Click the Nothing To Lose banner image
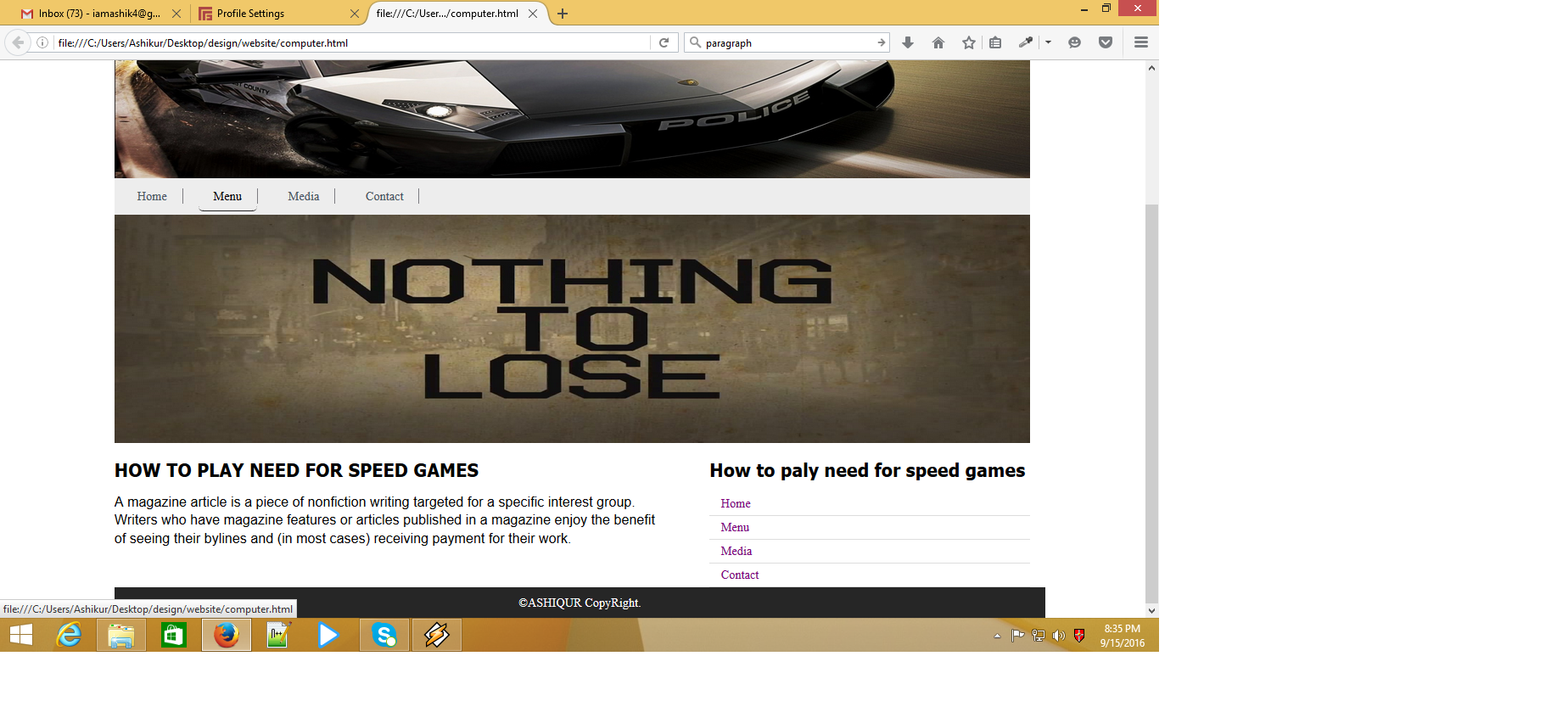Screen dimensions: 1568x701 pyautogui.click(x=572, y=328)
